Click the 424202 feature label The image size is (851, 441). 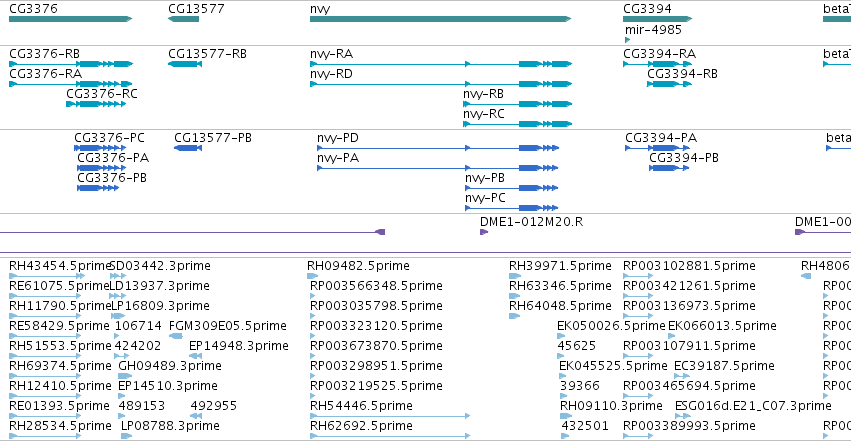point(138,346)
